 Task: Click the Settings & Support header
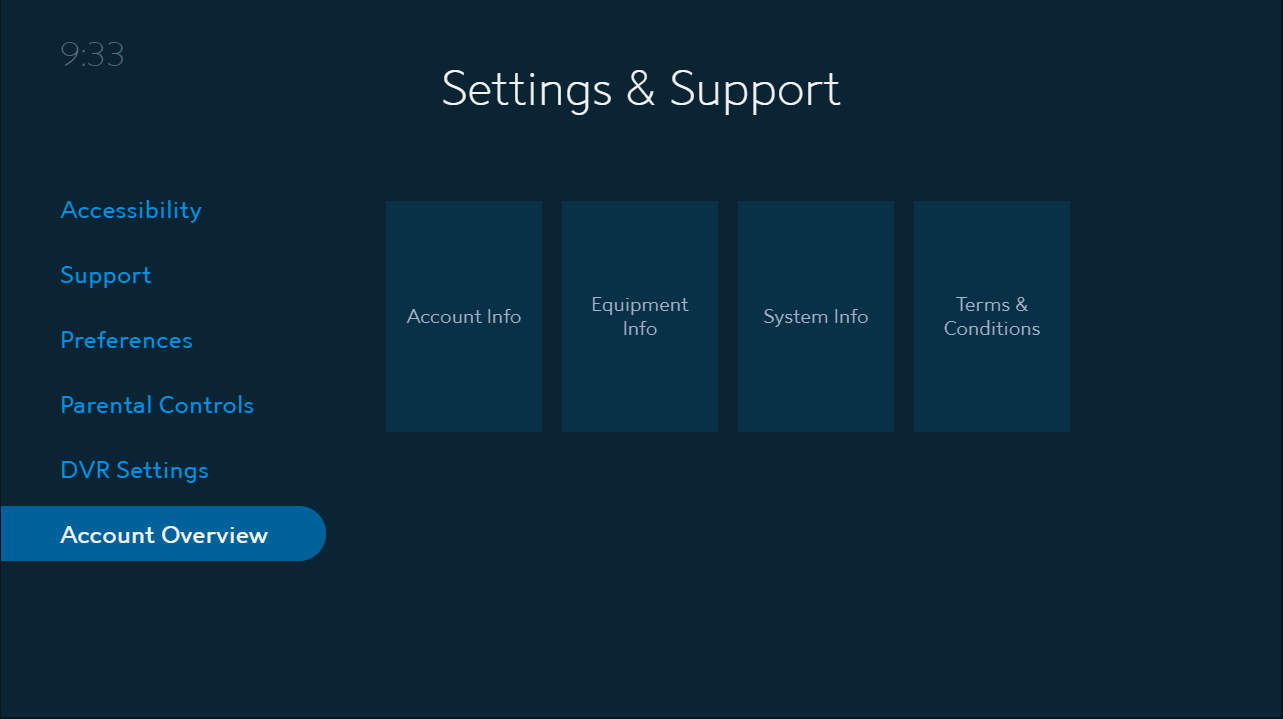[x=641, y=89]
